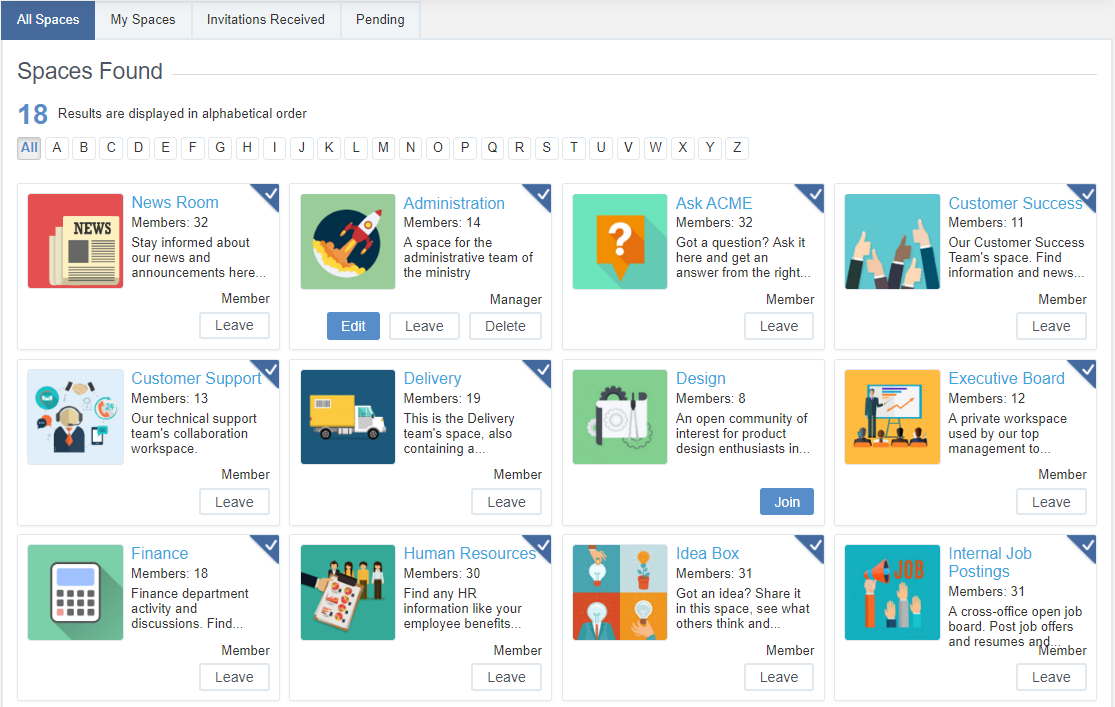Screen dimensions: 1115x707
Task: Join the Design space
Action: (786, 501)
